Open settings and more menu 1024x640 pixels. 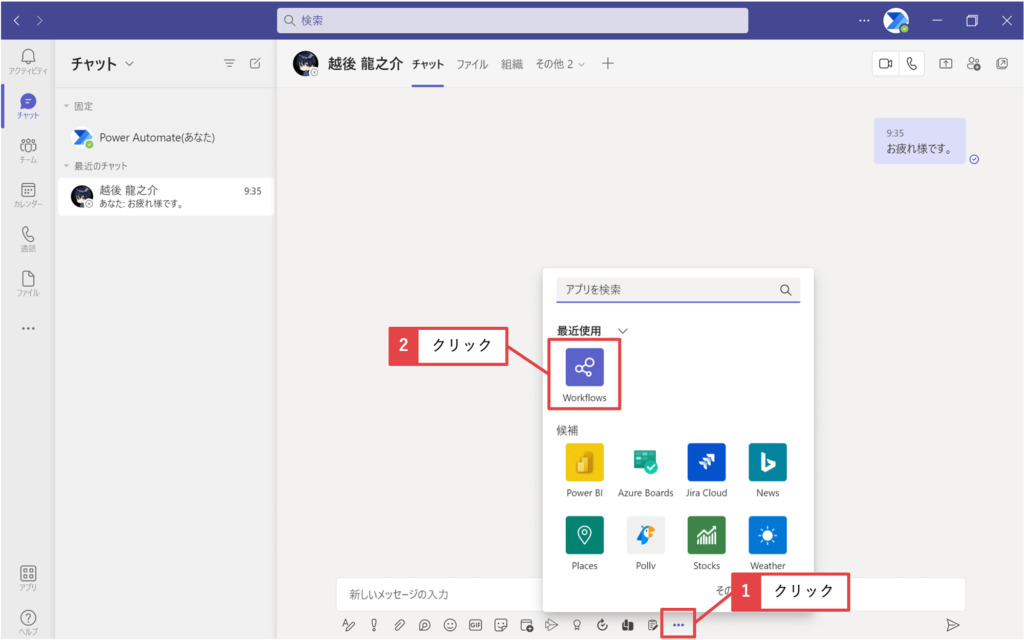[x=864, y=20]
